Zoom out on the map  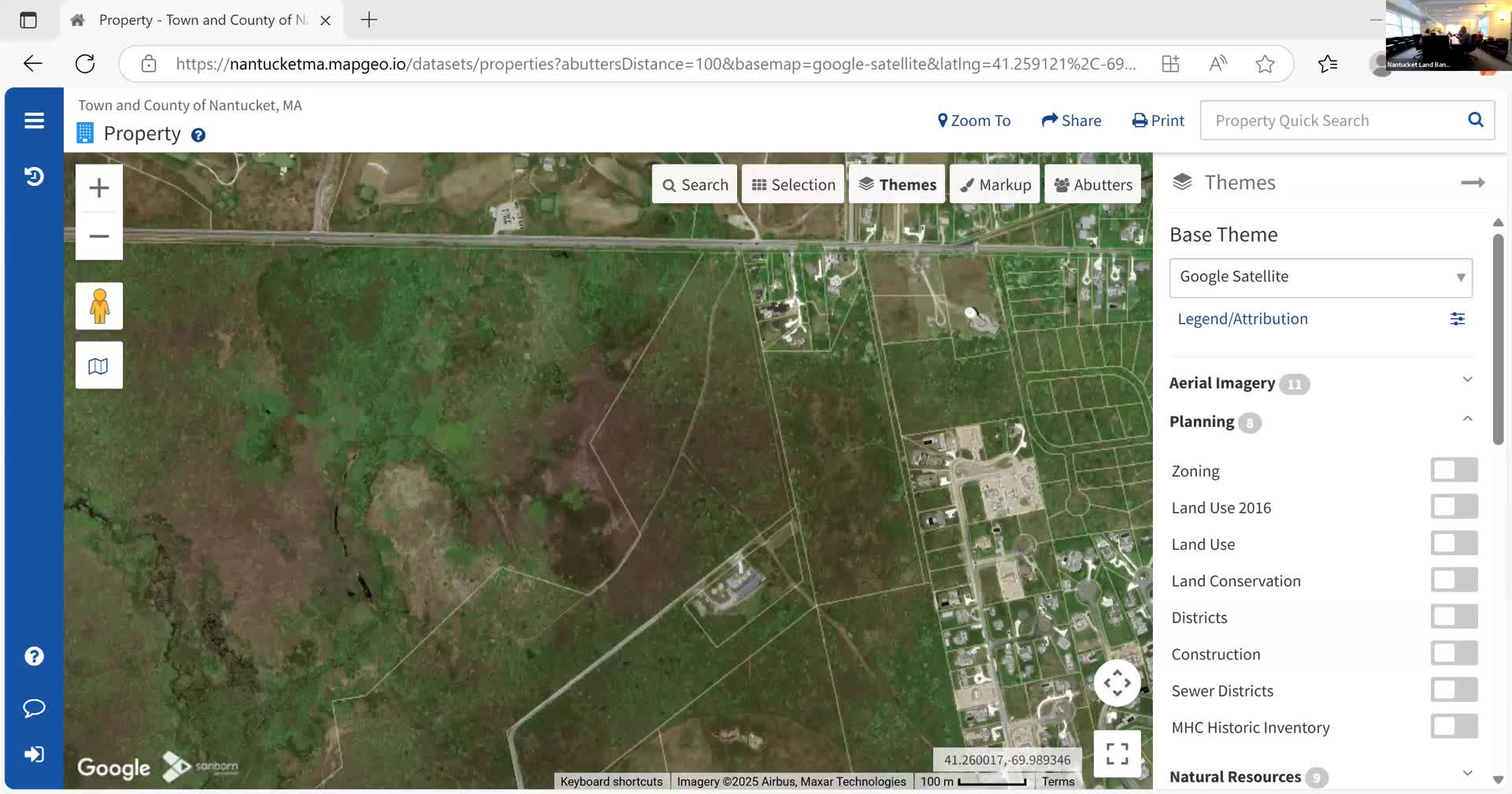[x=99, y=236]
